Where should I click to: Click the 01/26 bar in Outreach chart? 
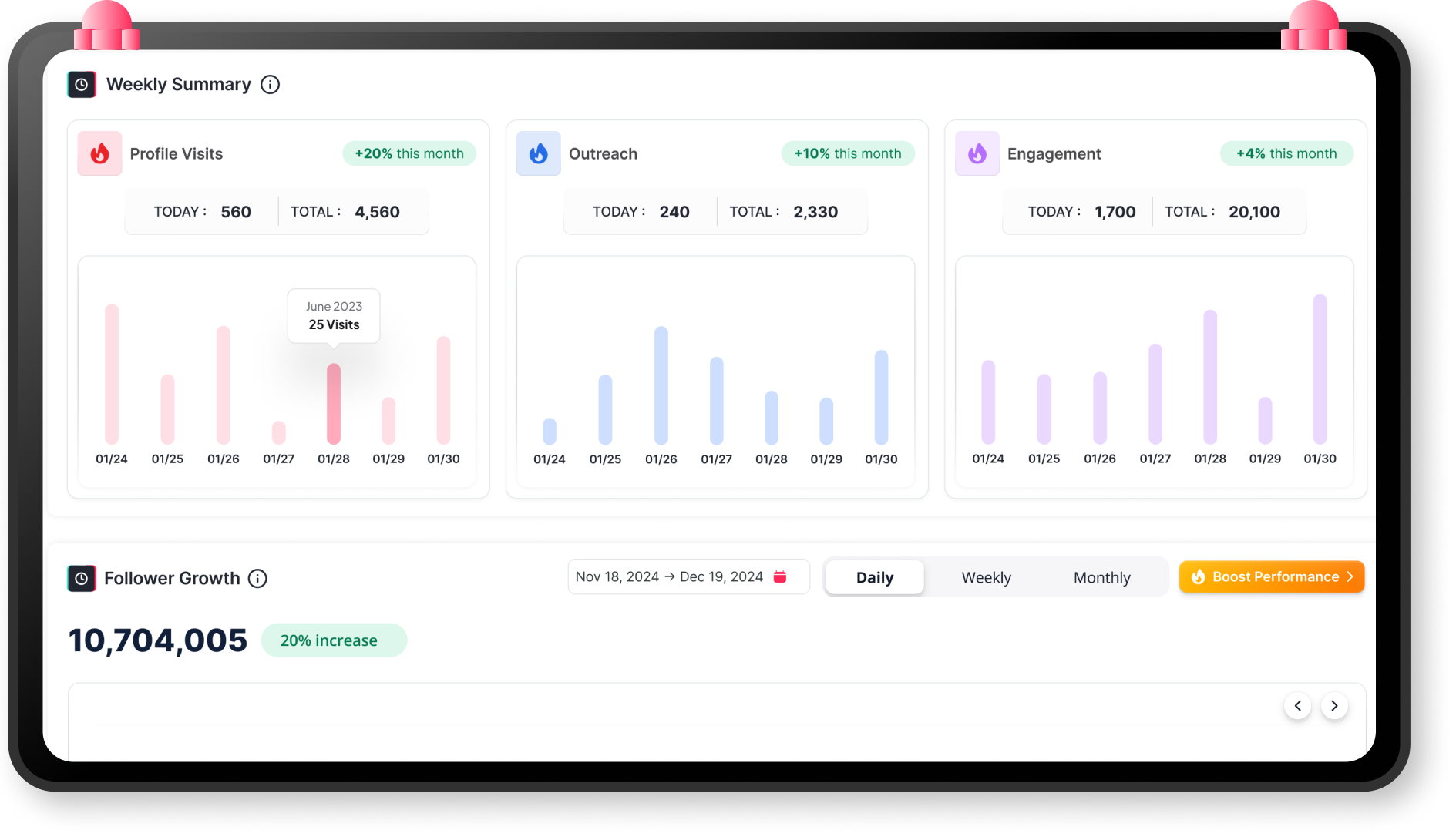[x=661, y=385]
